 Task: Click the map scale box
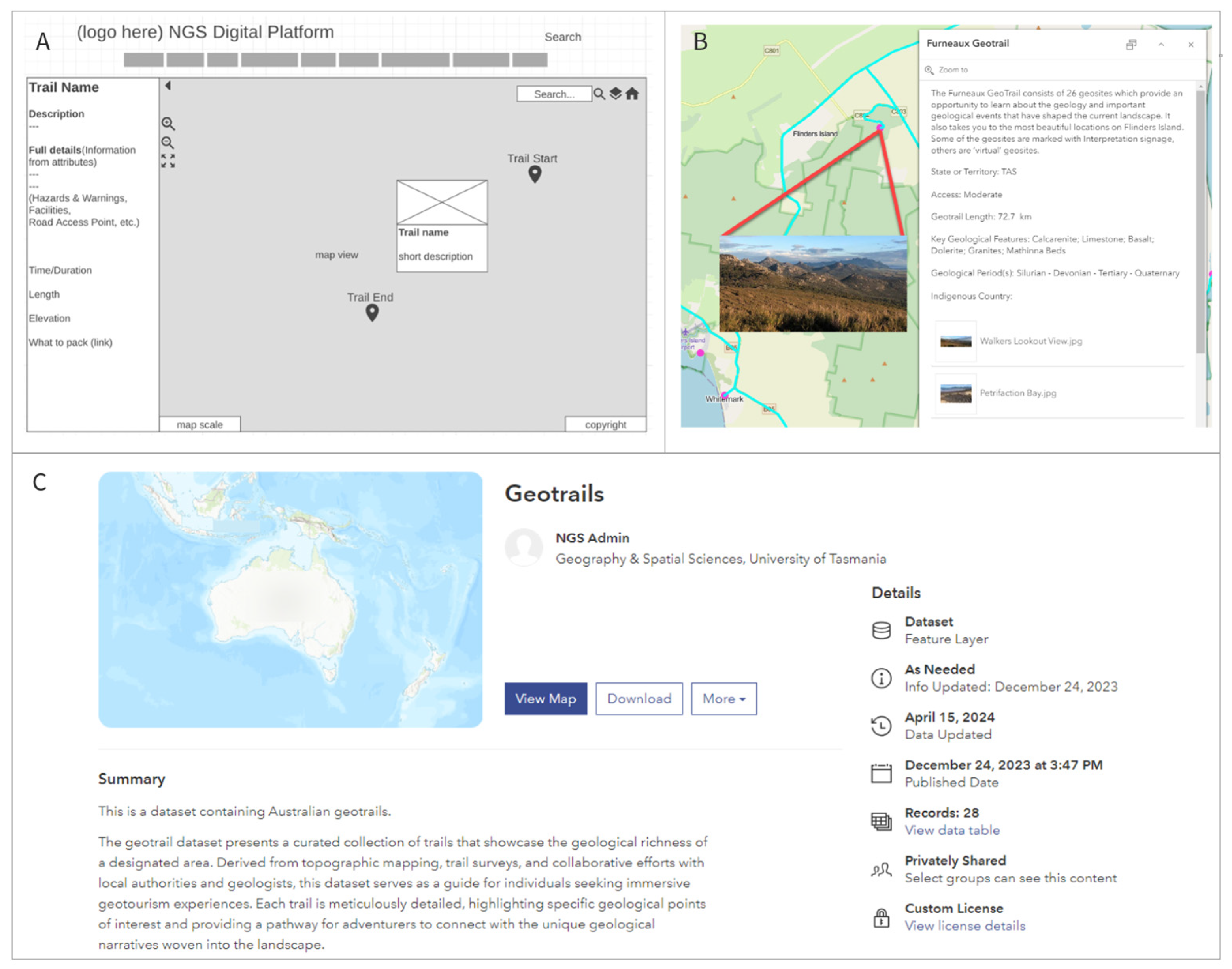coord(200,425)
